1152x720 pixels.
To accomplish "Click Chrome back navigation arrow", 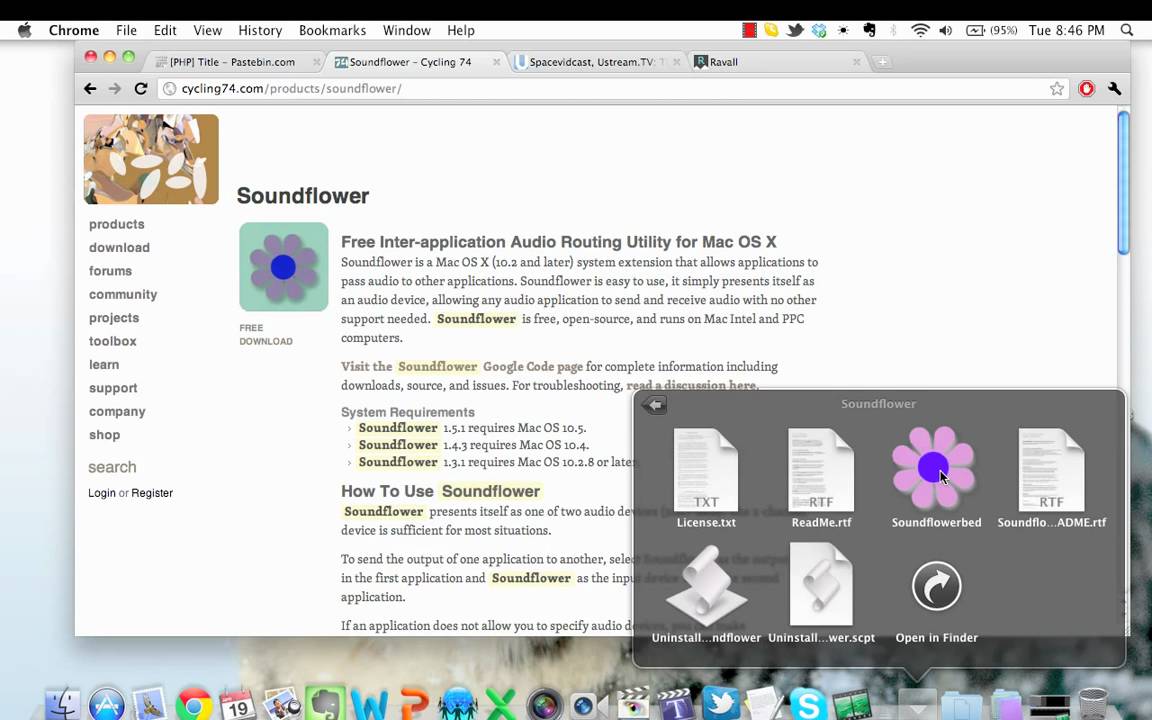I will point(90,89).
